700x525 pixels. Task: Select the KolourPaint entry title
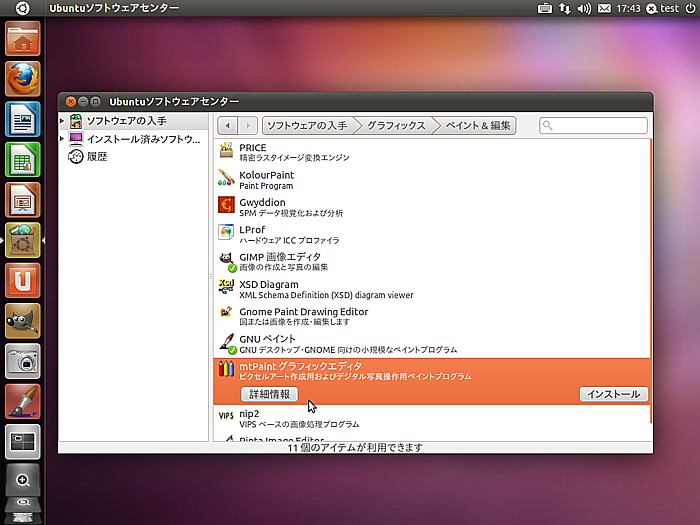pyautogui.click(x=267, y=175)
